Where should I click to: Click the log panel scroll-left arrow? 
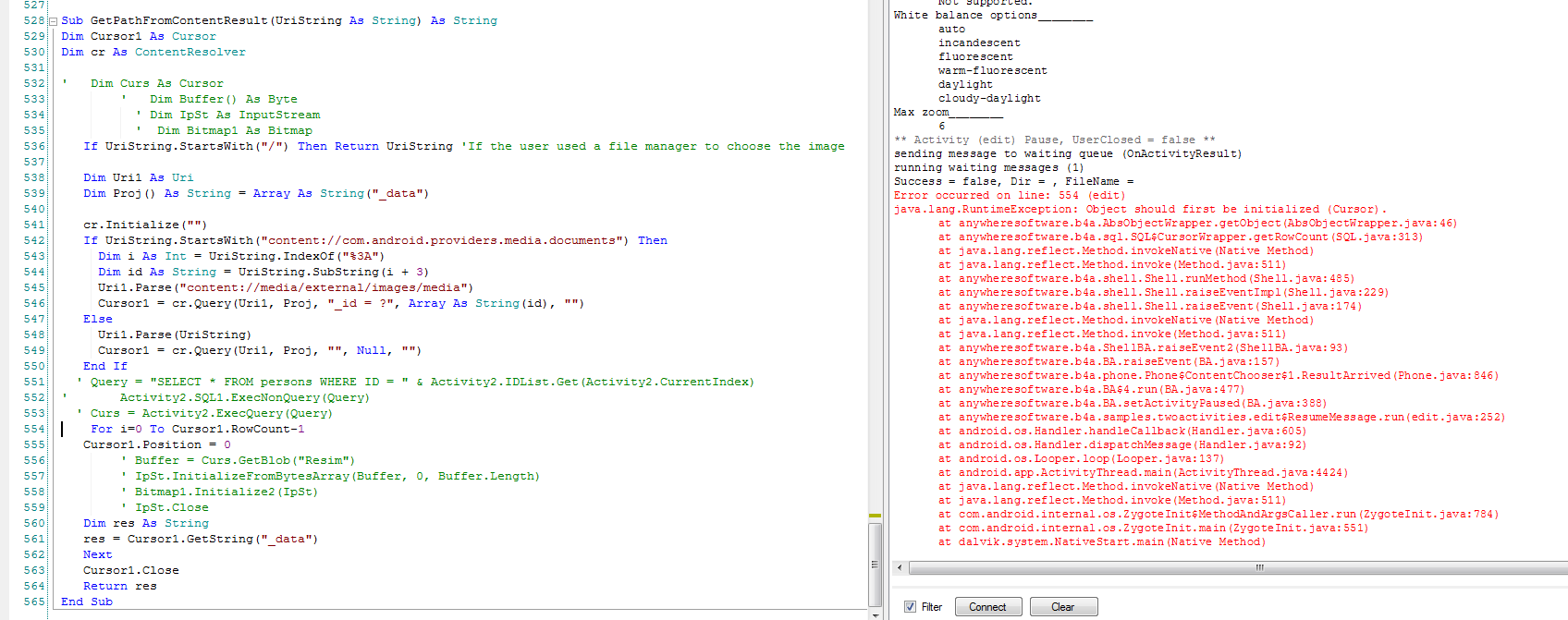pos(900,567)
